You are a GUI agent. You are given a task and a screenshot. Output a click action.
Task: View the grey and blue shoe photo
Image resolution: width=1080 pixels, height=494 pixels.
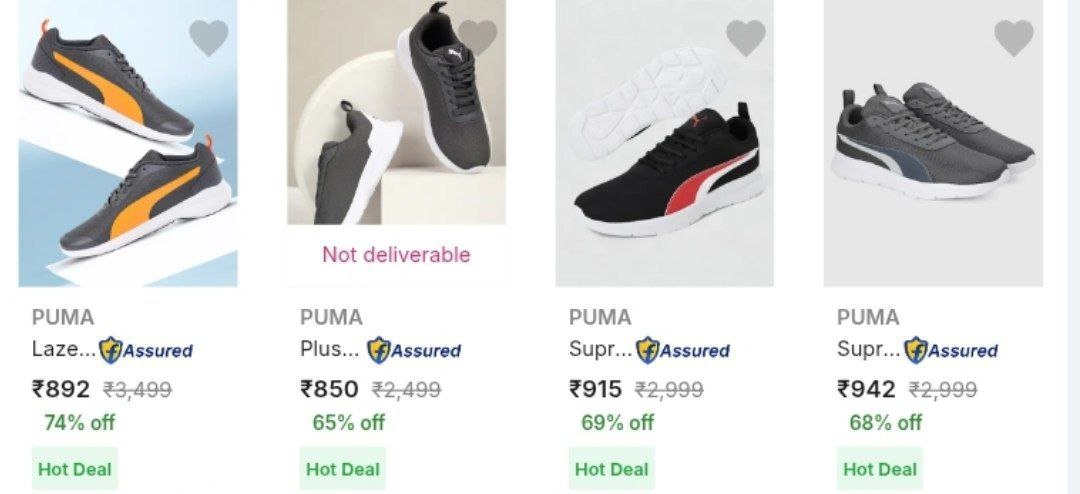933,150
